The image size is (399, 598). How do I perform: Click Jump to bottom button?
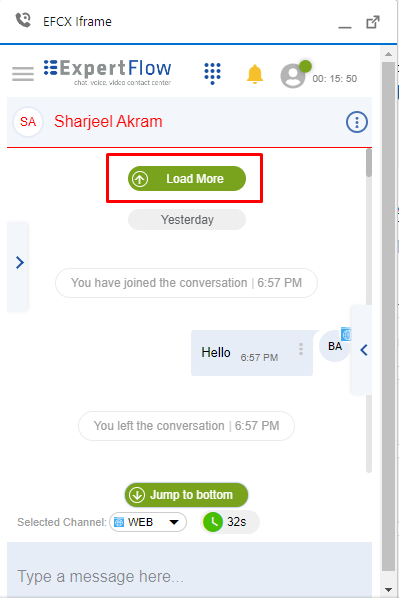tap(186, 495)
